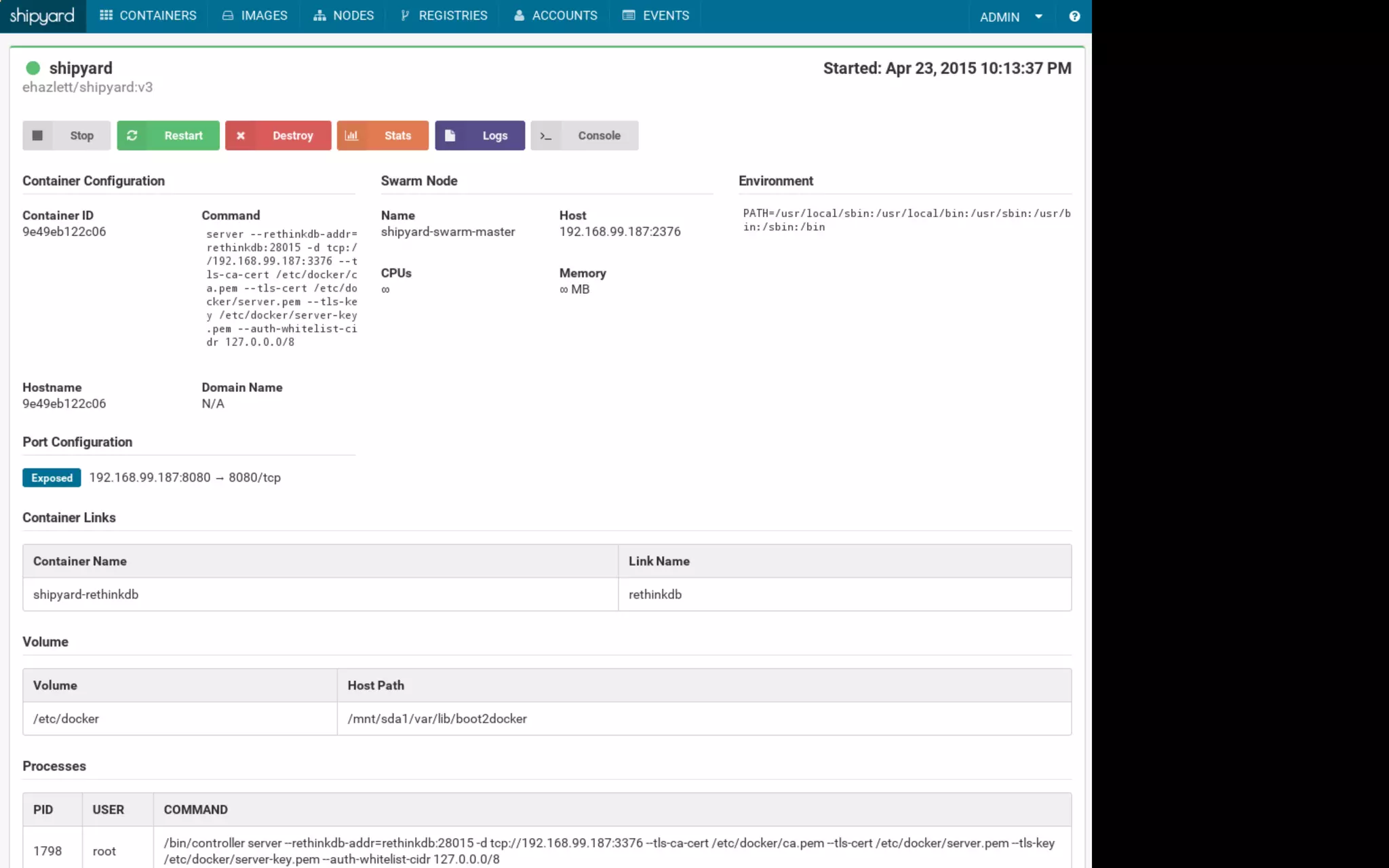Click host 192.168.99.187:2376
The height and width of the screenshot is (868, 1389).
click(620, 232)
